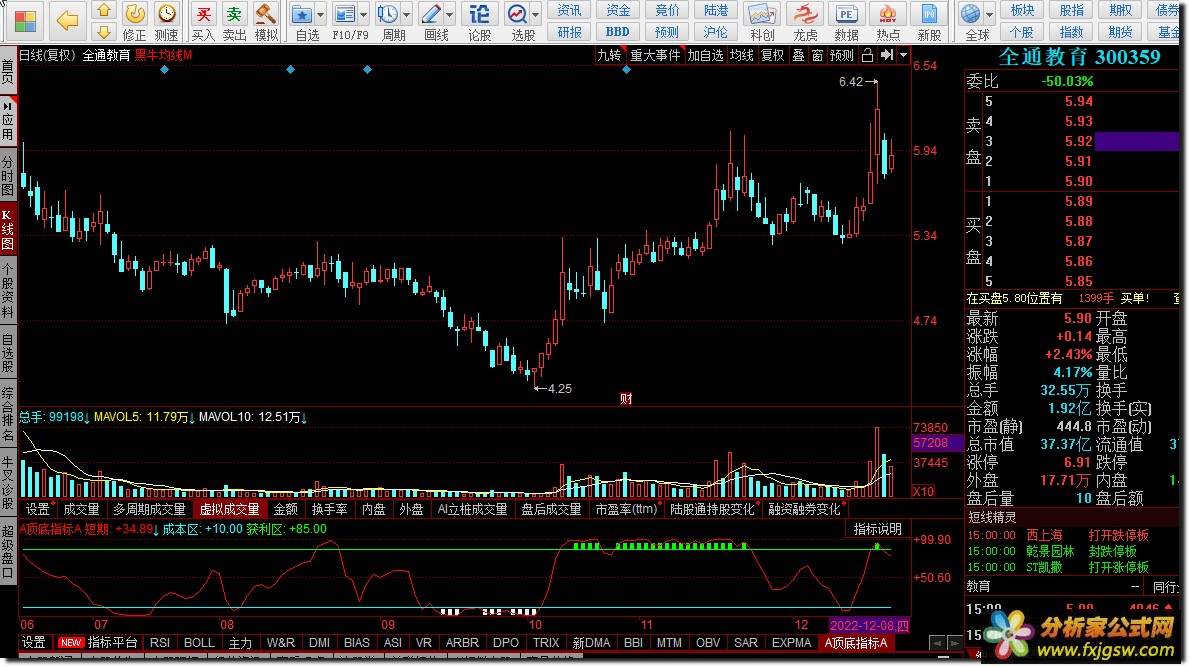
Task: Click 加自选 to add to watchlist
Action: 705,55
